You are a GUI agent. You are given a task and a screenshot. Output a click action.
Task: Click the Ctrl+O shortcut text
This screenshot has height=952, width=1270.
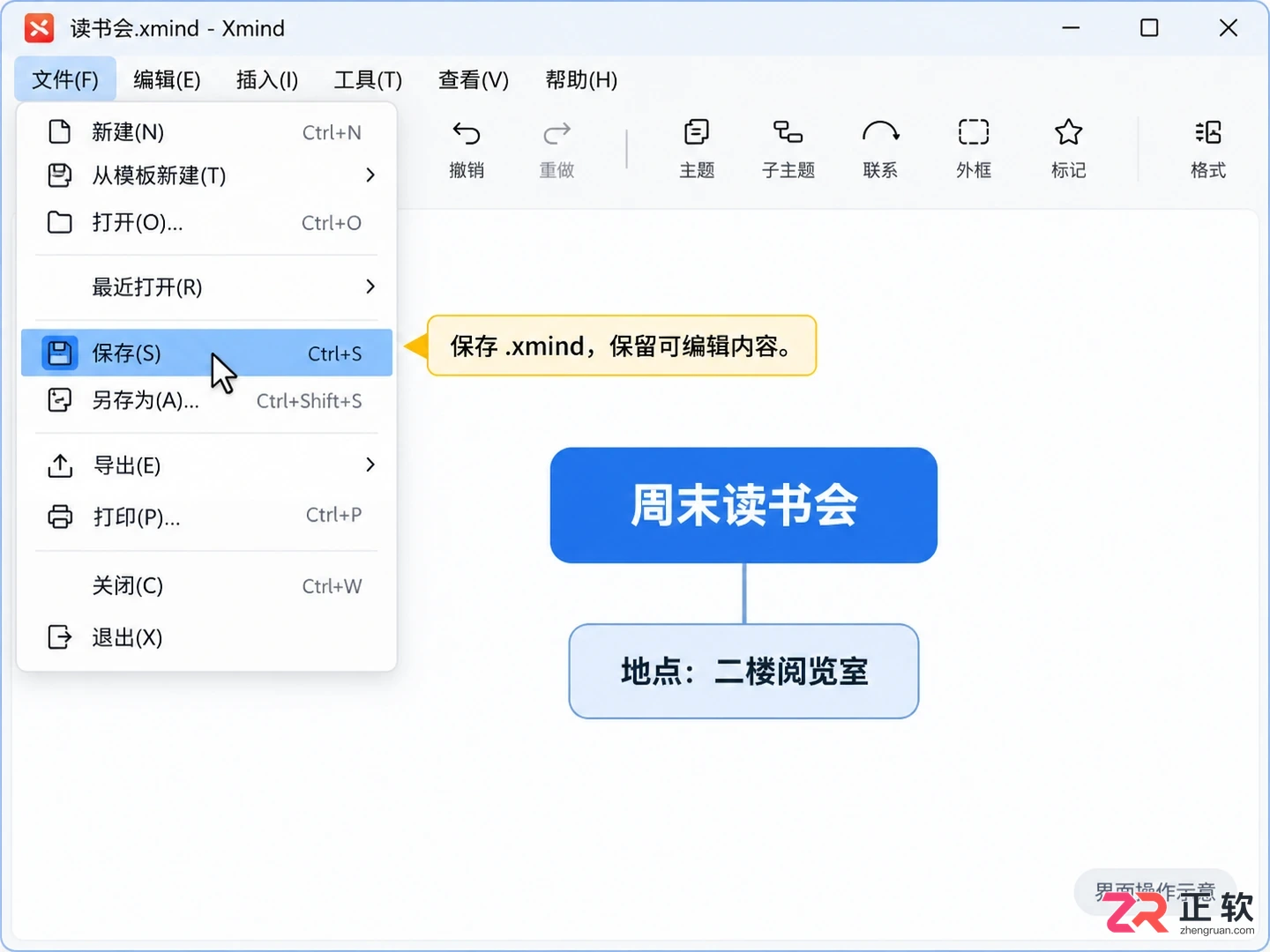point(332,223)
